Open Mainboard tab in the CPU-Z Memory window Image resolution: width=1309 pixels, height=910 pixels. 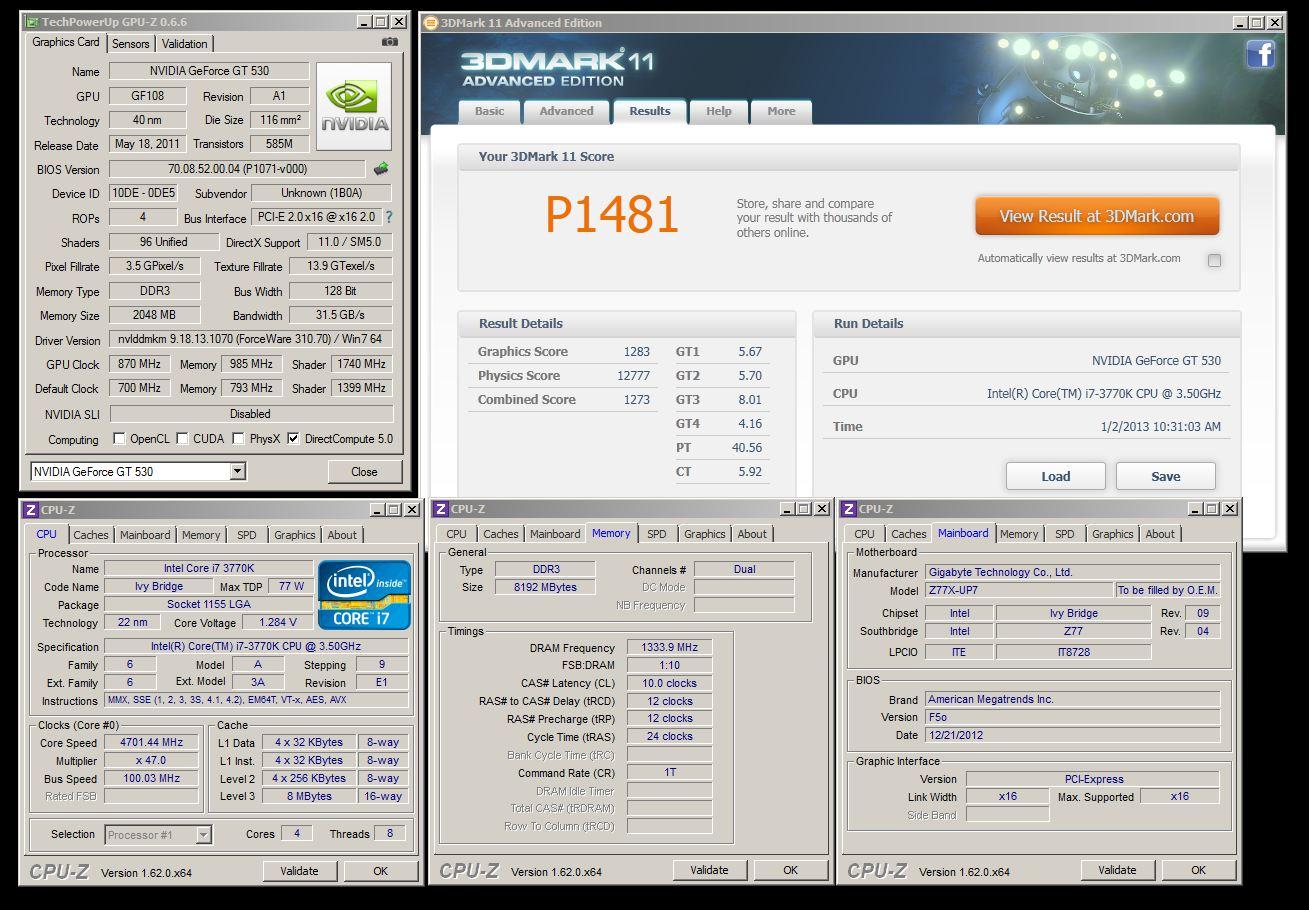[555, 534]
